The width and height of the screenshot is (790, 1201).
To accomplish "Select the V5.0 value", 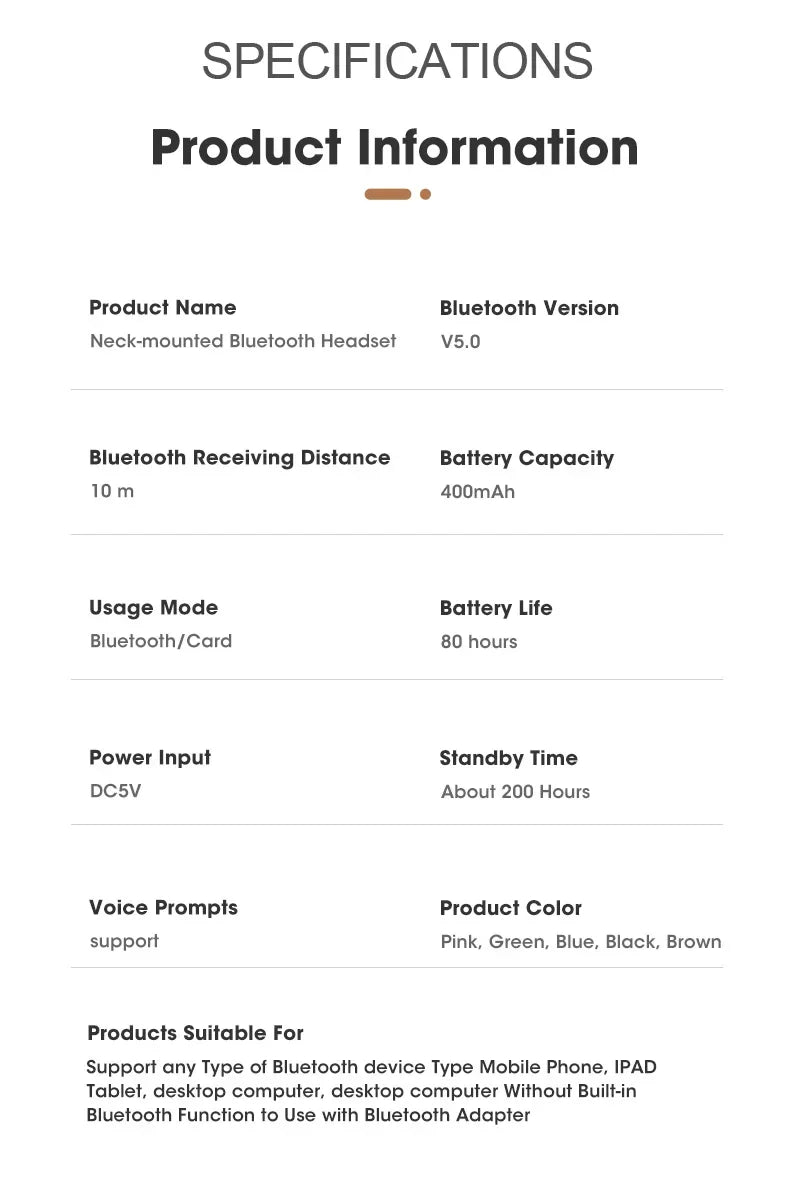I will click(x=460, y=342).
